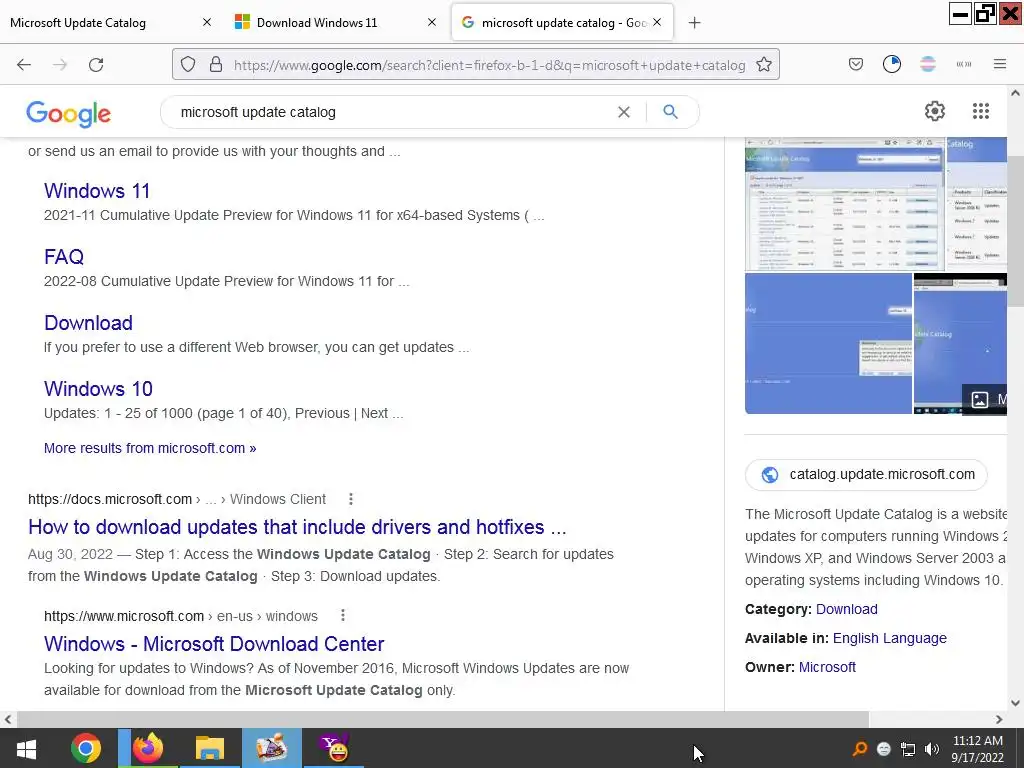Click the horizontal scrollbar thumb
This screenshot has width=1024, height=768.
(443, 719)
